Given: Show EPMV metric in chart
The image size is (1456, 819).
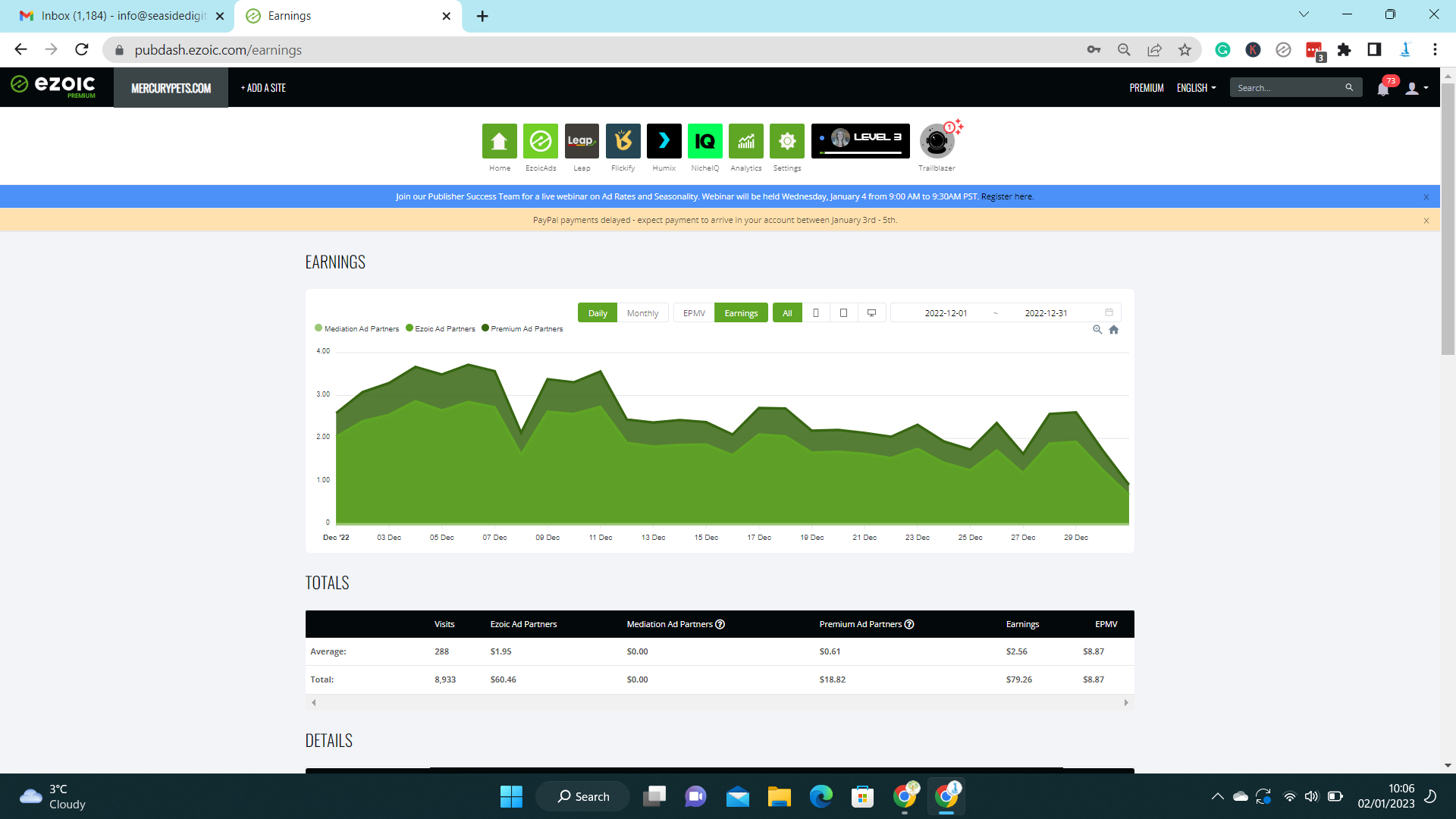Looking at the screenshot, I should pyautogui.click(x=694, y=313).
